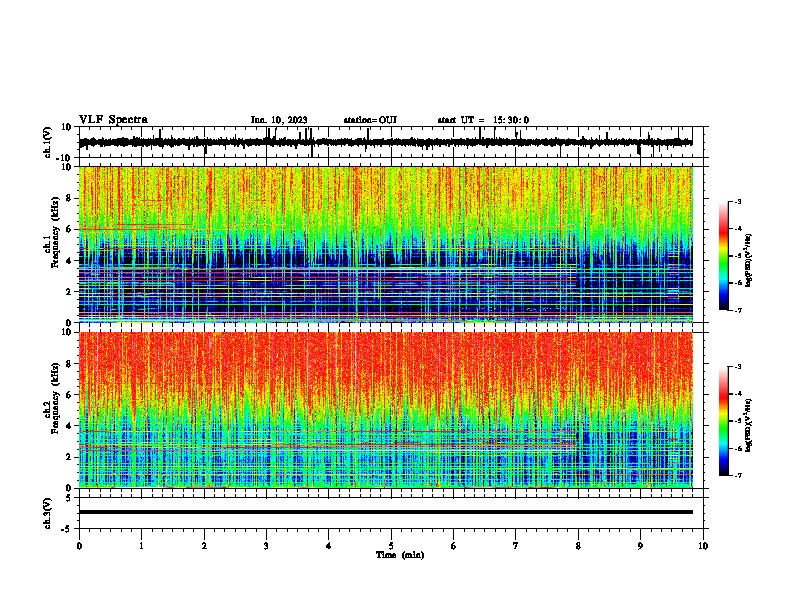The height and width of the screenshot is (612, 792).
Task: Click the "-7" label on ch.2 color bar
Action: 738,475
